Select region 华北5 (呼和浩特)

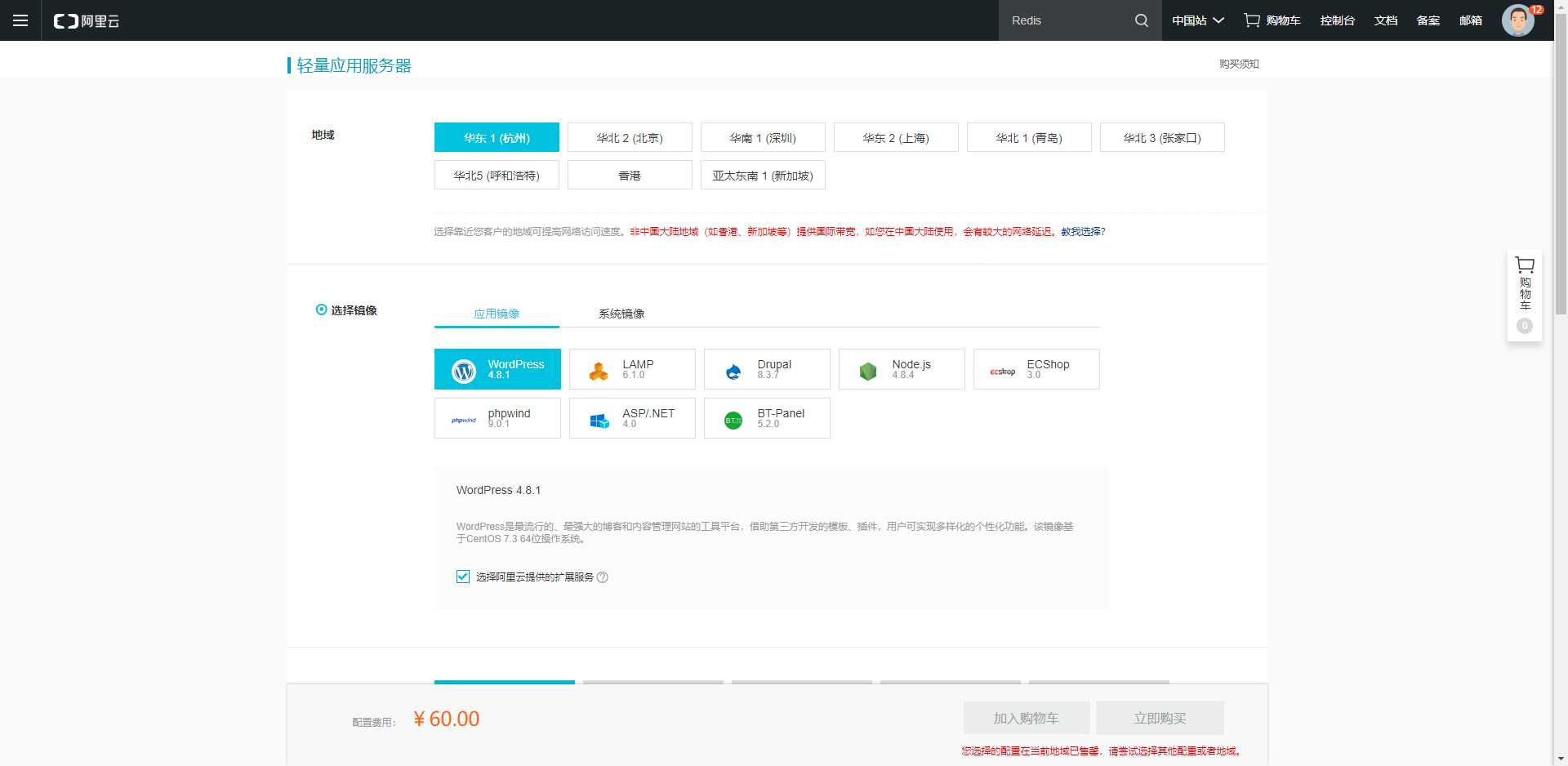tap(497, 175)
